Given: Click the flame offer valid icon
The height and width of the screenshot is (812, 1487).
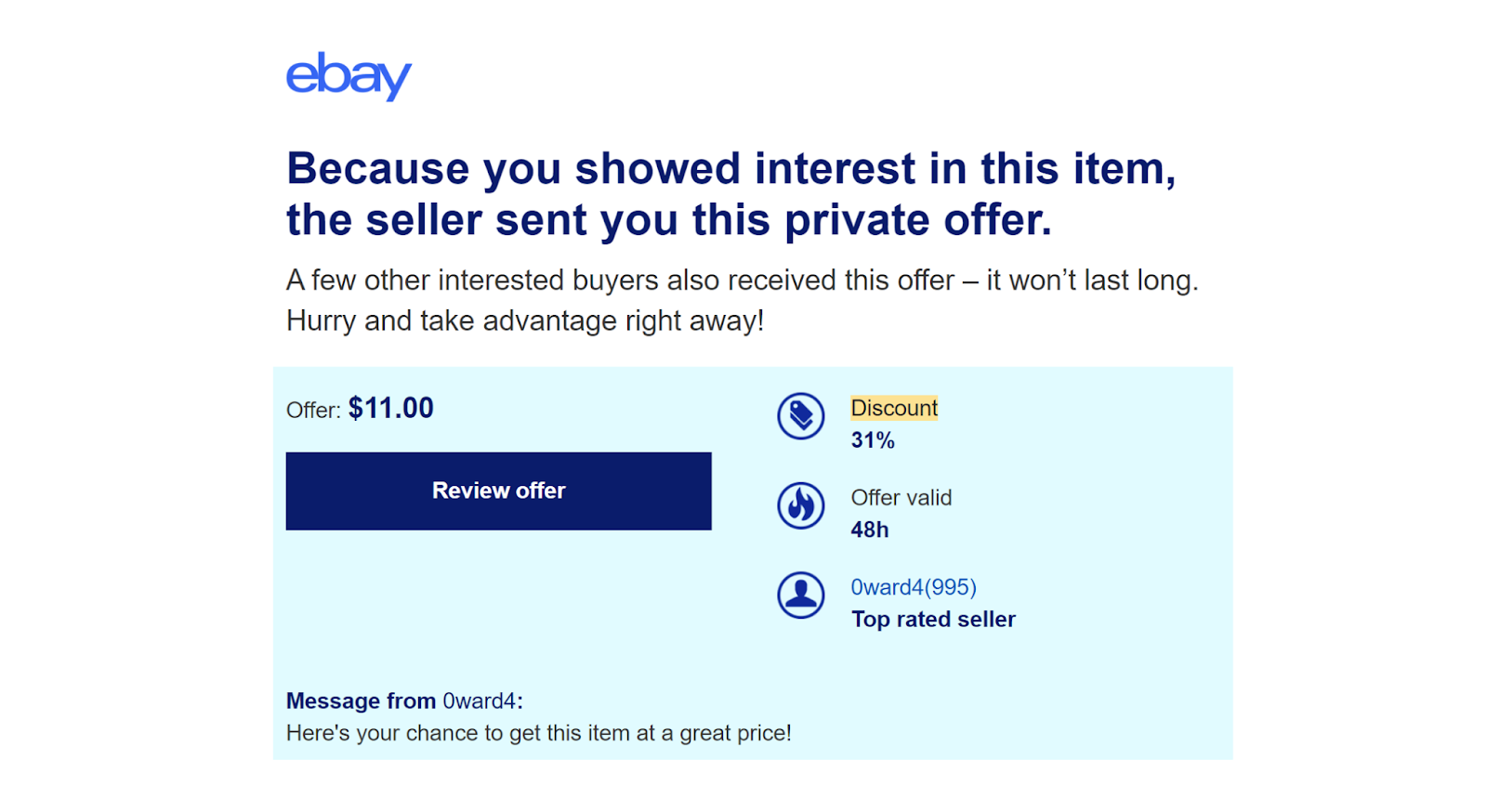Looking at the screenshot, I should coord(801,505).
